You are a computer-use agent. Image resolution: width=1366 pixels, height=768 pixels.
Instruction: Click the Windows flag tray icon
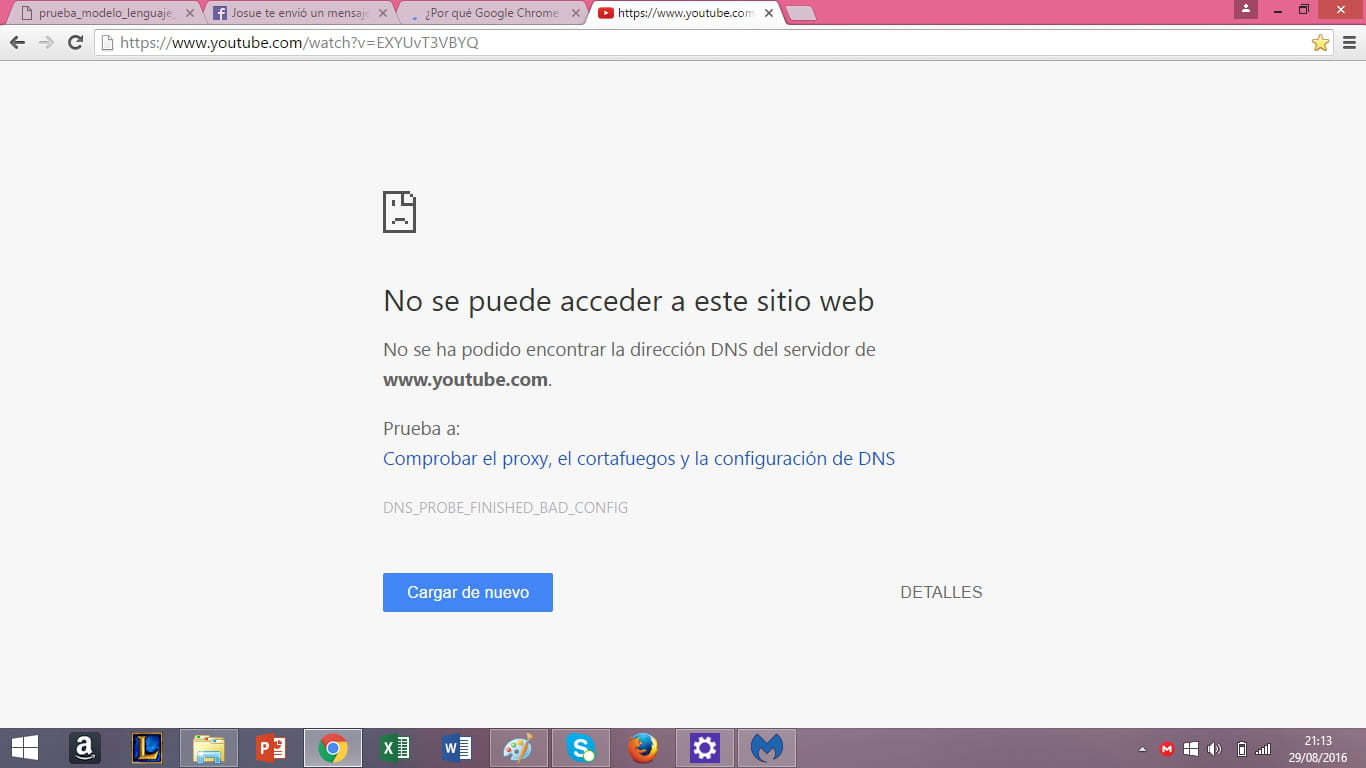point(1191,749)
